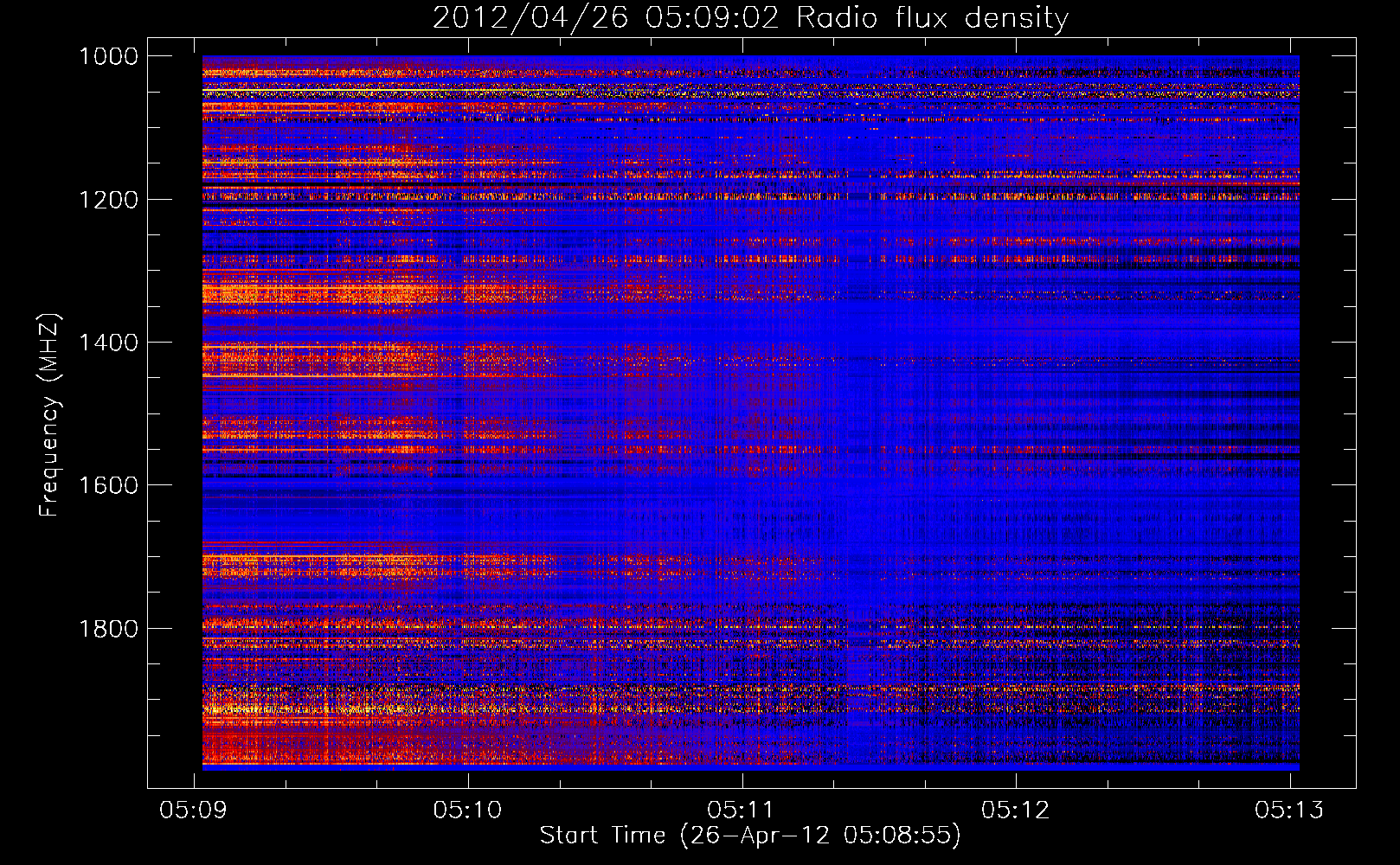Viewport: 1400px width, 865px height.
Task: Click the 1000 frequency tick label
Action: (108, 56)
